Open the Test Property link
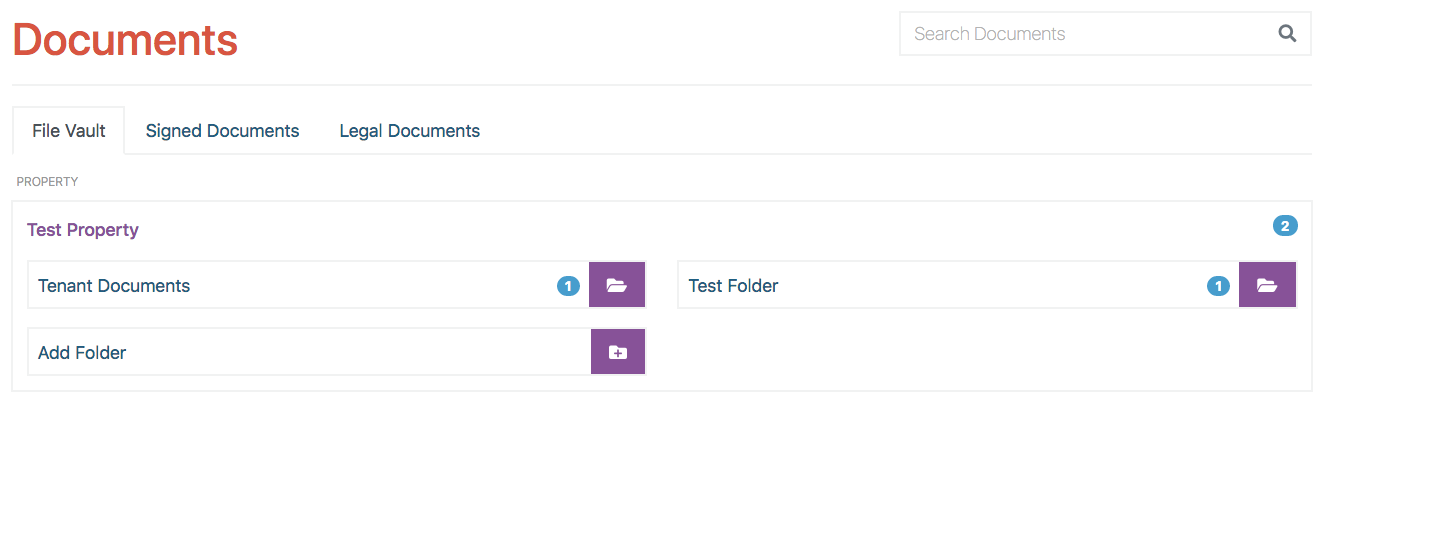Image resolution: width=1447 pixels, height=541 pixels. click(x=83, y=230)
